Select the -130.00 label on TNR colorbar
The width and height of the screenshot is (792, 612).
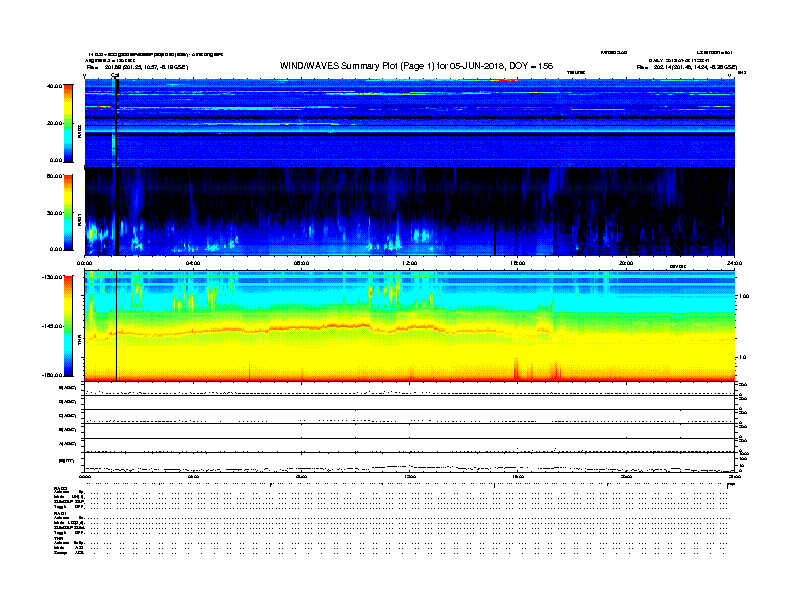[53, 277]
